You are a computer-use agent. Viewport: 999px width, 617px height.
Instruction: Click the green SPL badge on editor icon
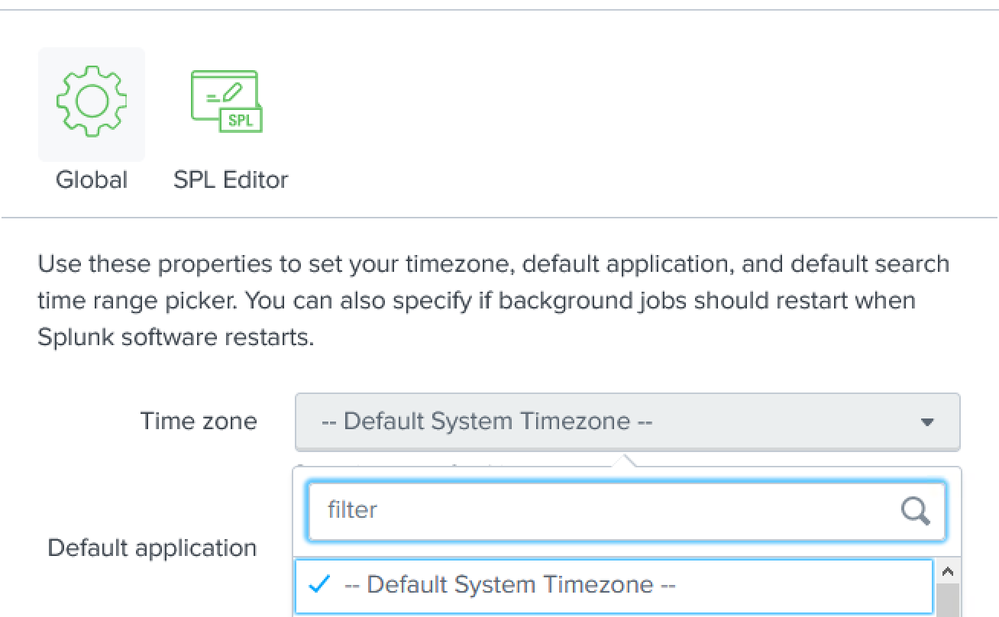point(241,120)
